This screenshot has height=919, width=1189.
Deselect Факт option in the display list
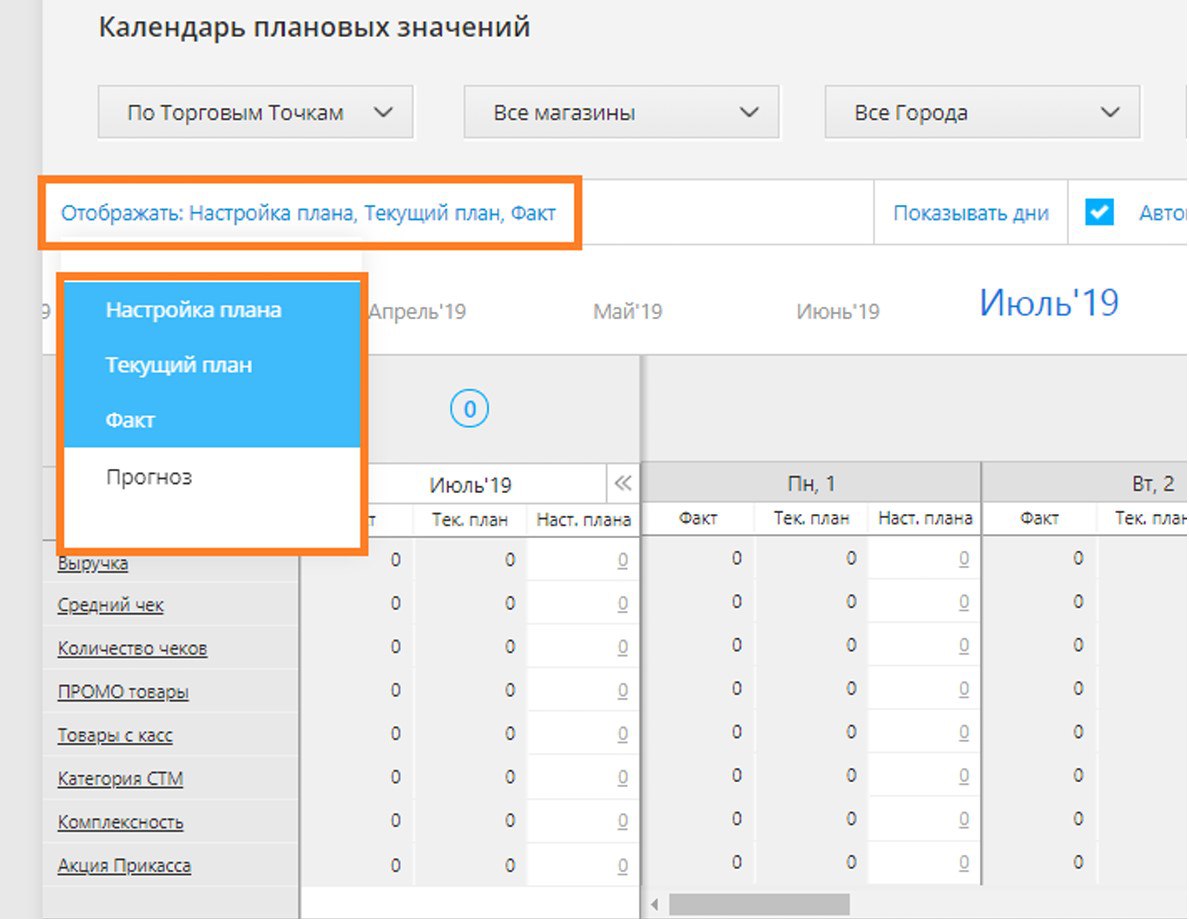point(130,420)
